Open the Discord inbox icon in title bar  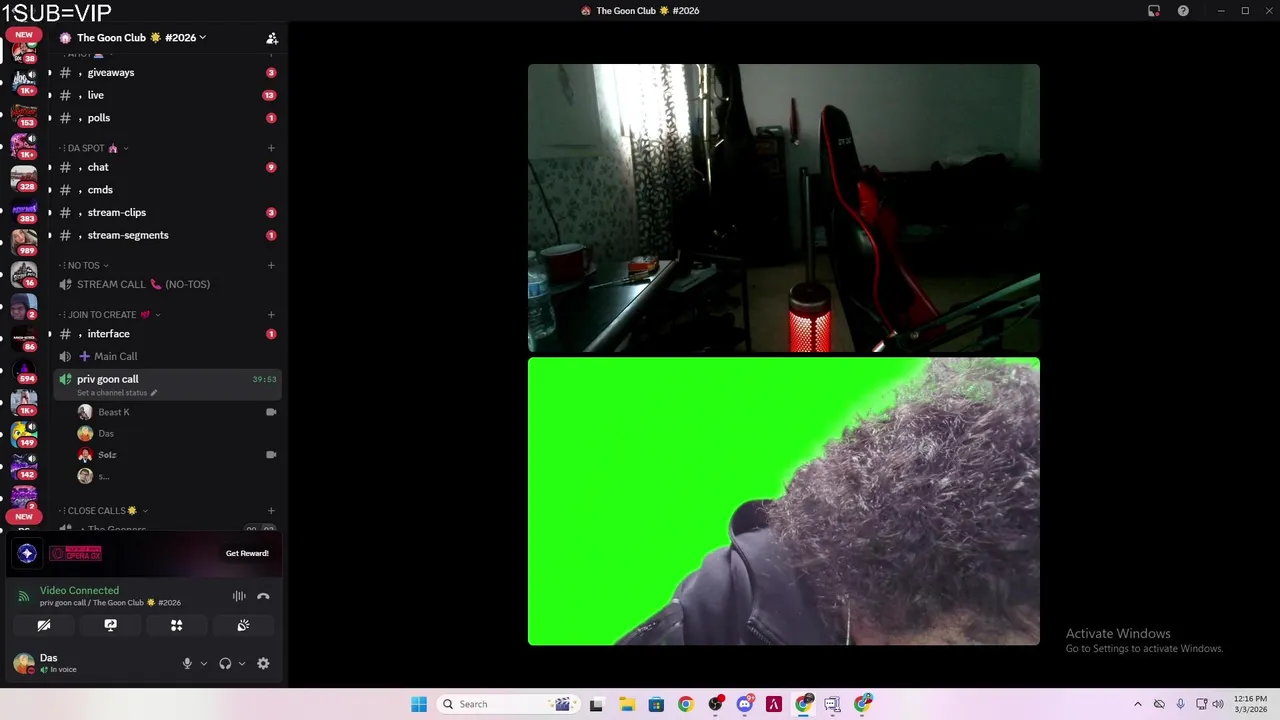tap(1154, 11)
